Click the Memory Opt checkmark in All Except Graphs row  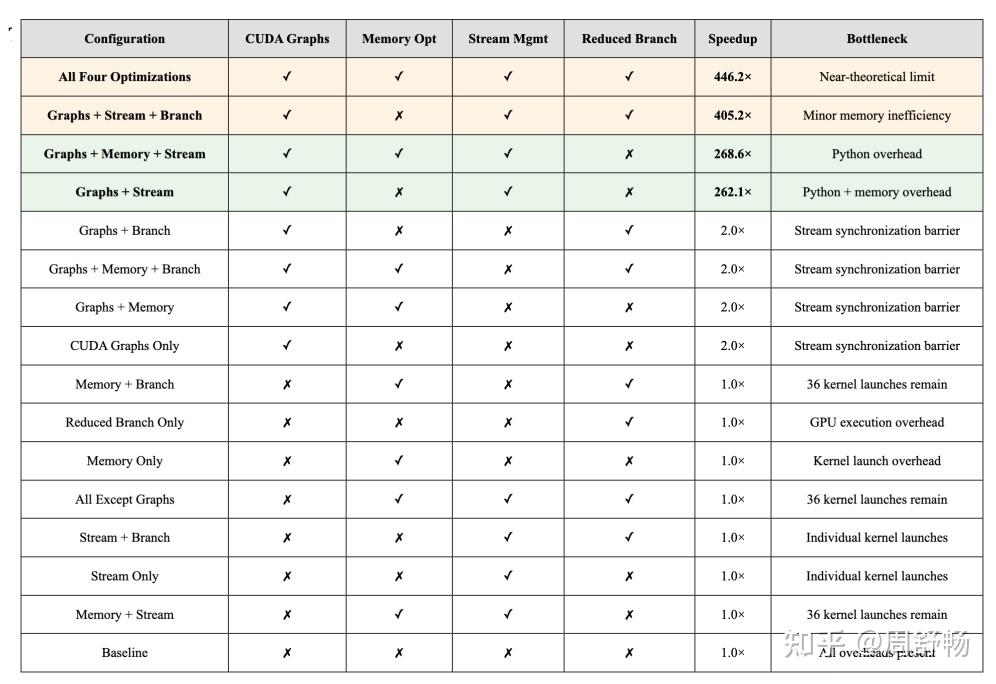[x=399, y=499]
